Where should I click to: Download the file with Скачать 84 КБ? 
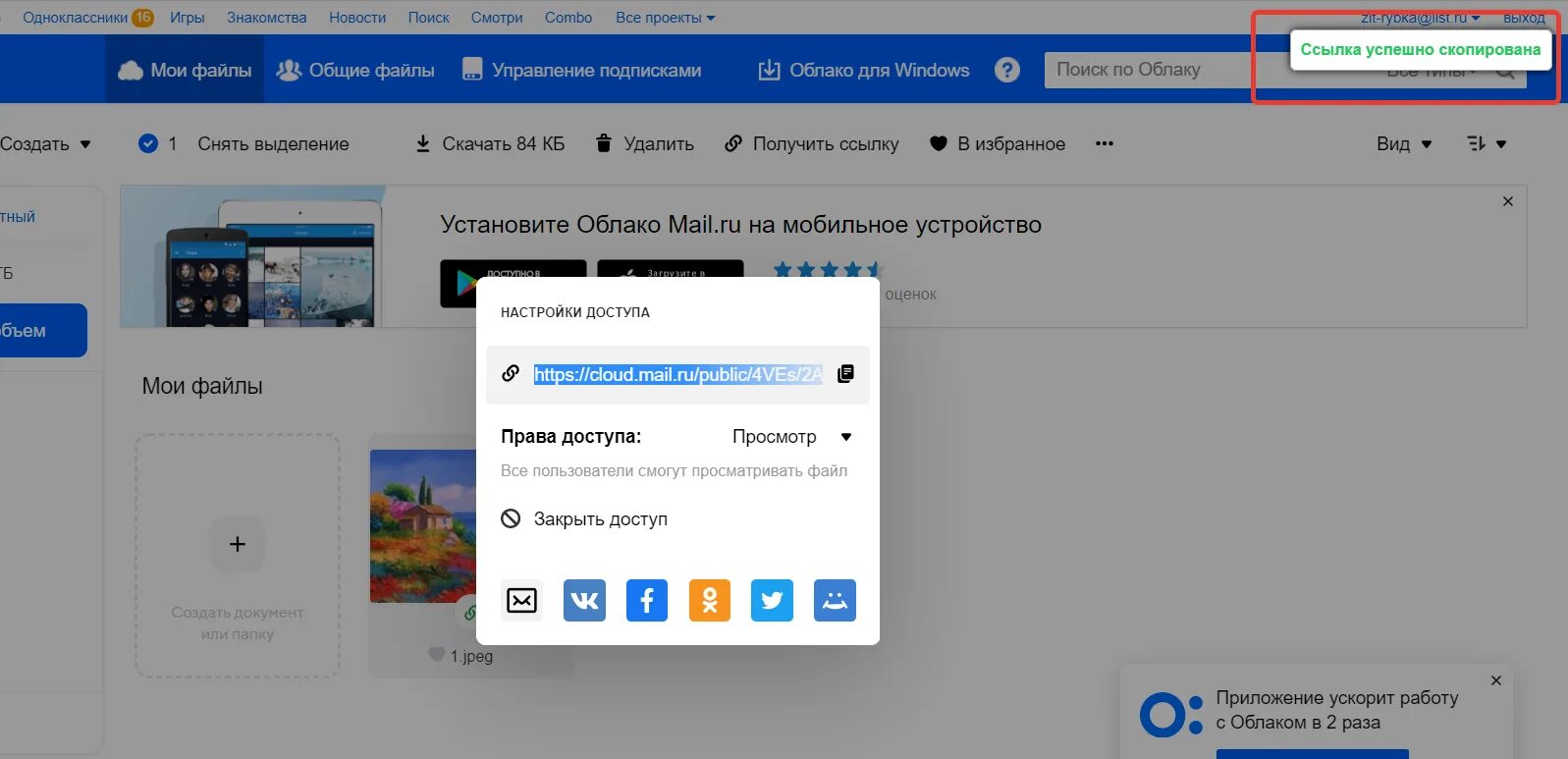click(490, 143)
